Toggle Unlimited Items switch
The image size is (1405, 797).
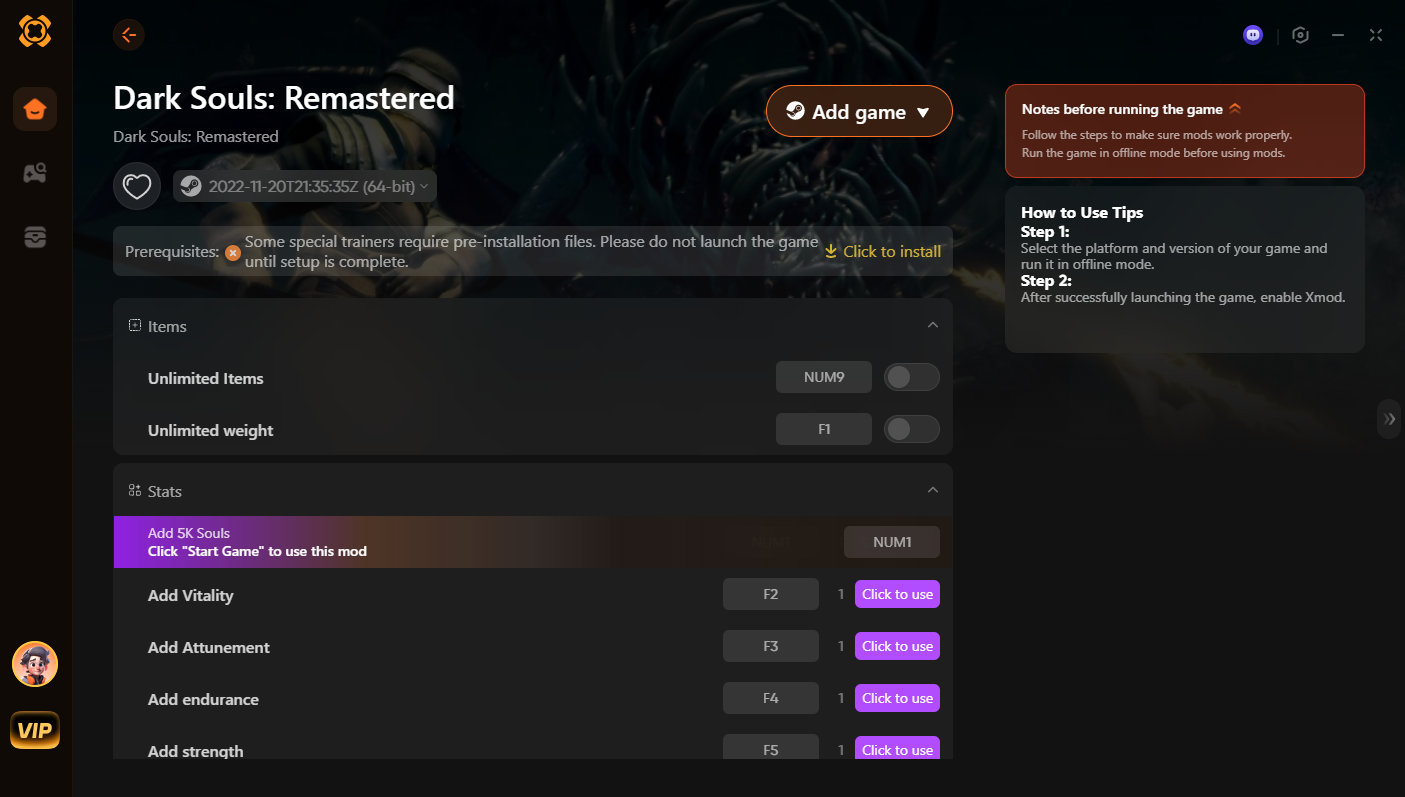(912, 377)
